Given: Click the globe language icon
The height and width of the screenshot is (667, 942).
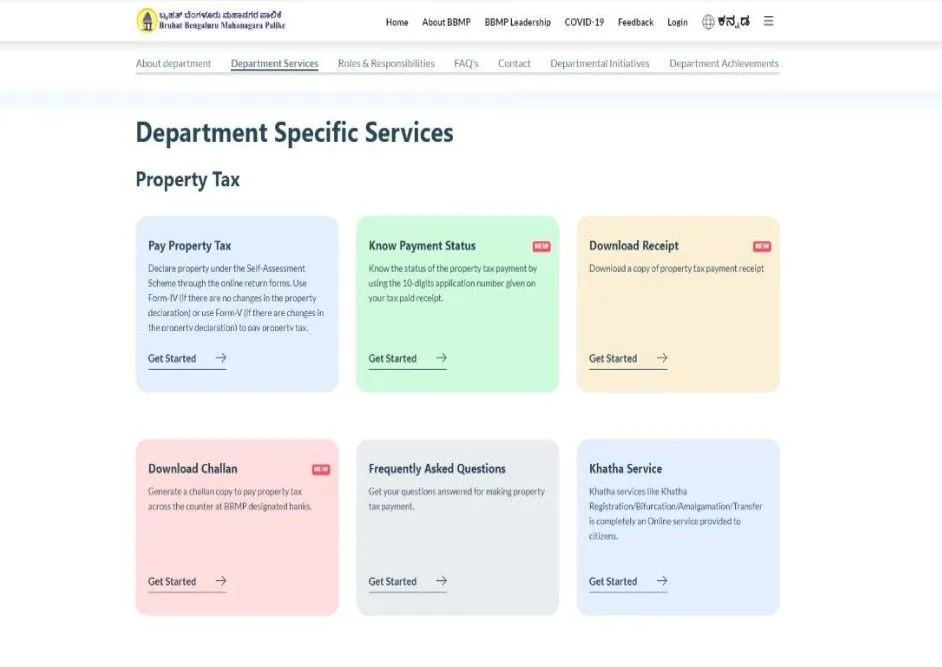Looking at the screenshot, I should coord(708,21).
